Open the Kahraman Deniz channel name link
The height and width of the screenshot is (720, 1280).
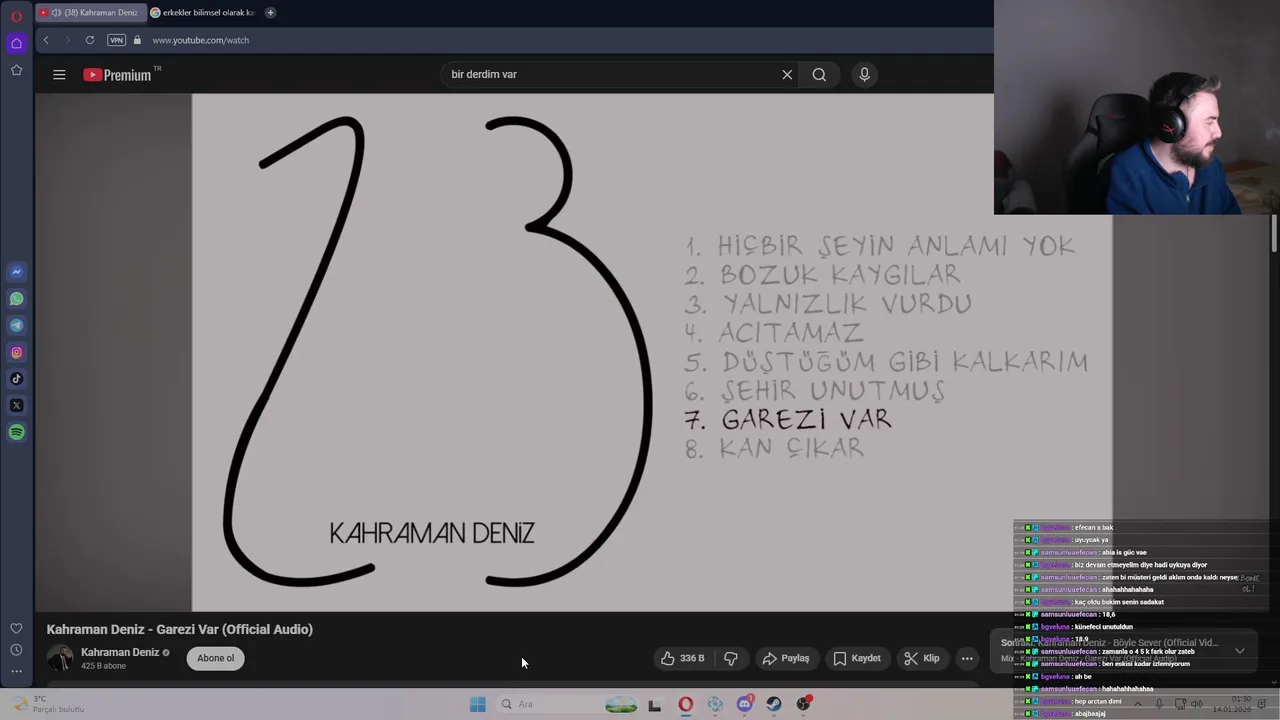(x=120, y=652)
